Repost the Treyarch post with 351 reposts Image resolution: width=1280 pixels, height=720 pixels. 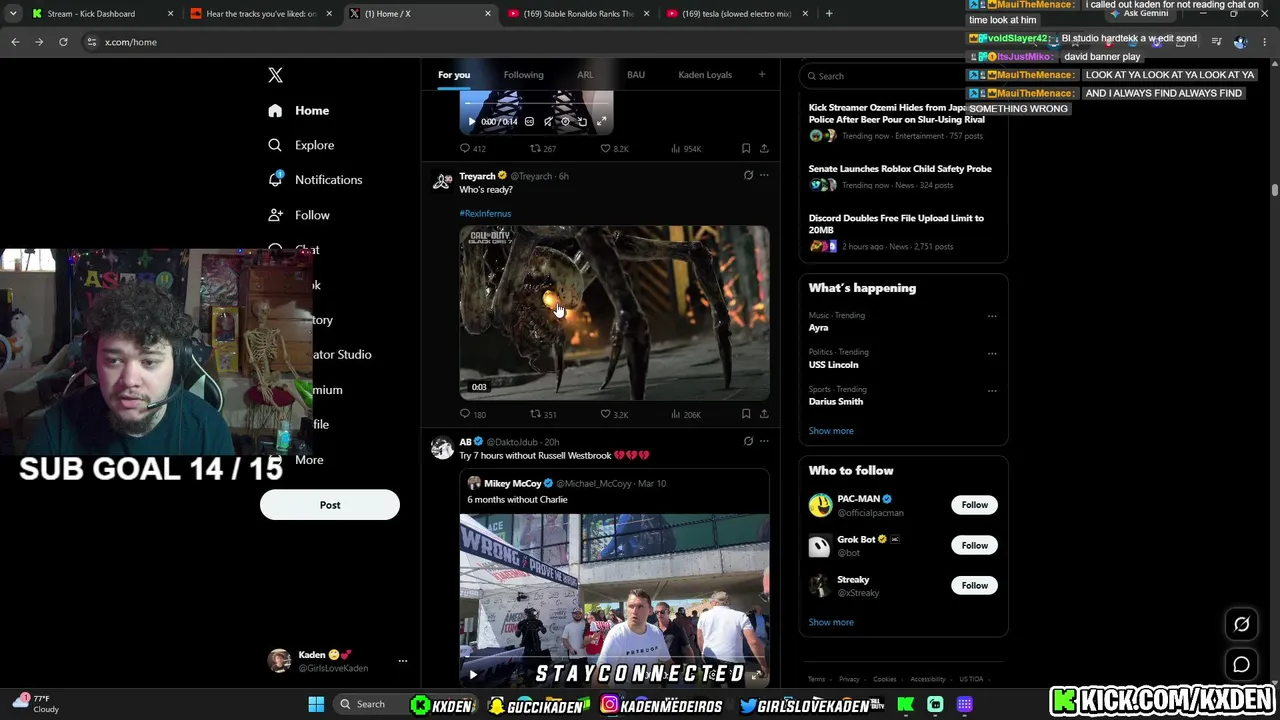point(542,414)
